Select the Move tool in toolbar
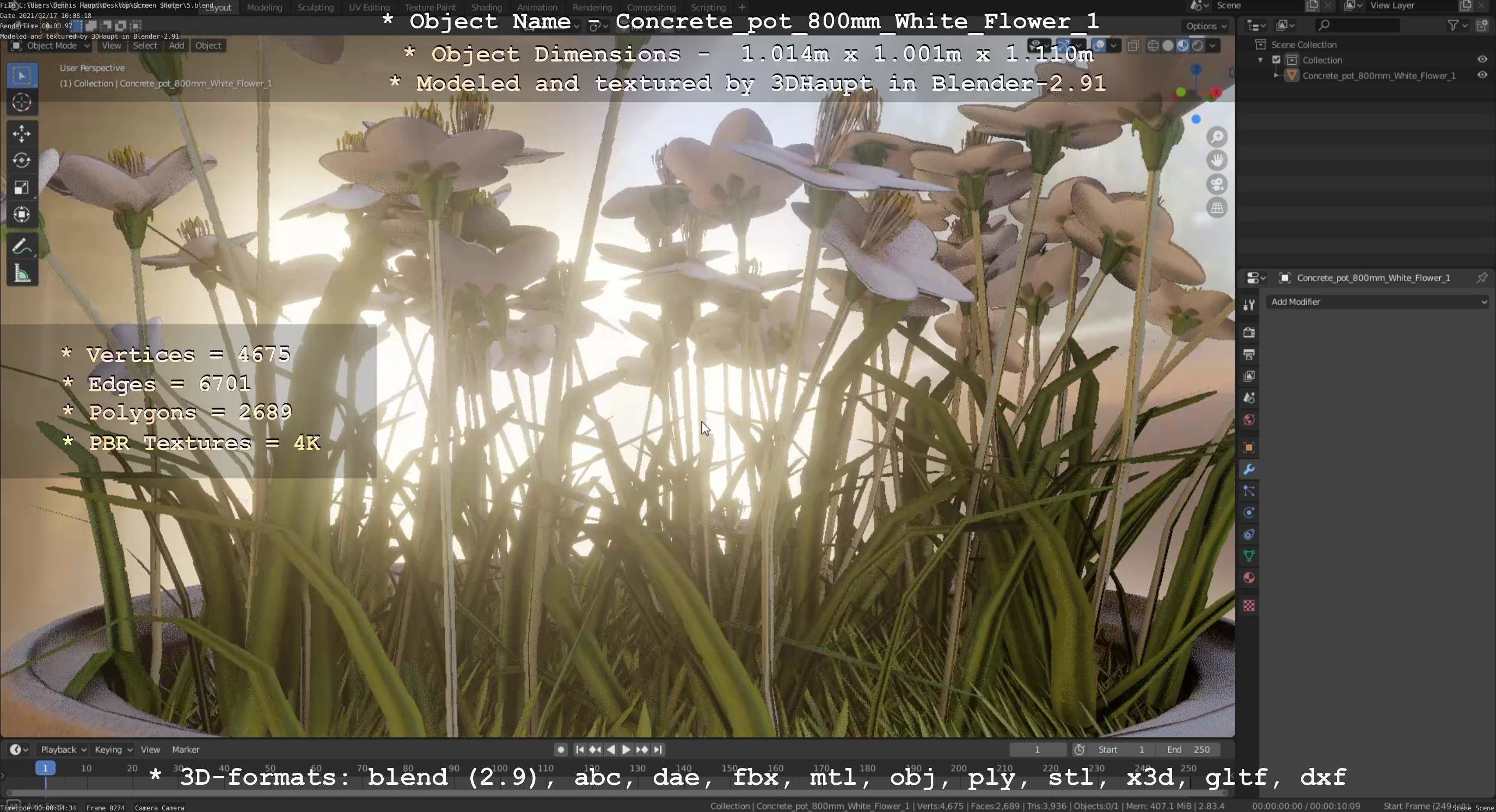Screen dimensions: 1496x812 21,133
